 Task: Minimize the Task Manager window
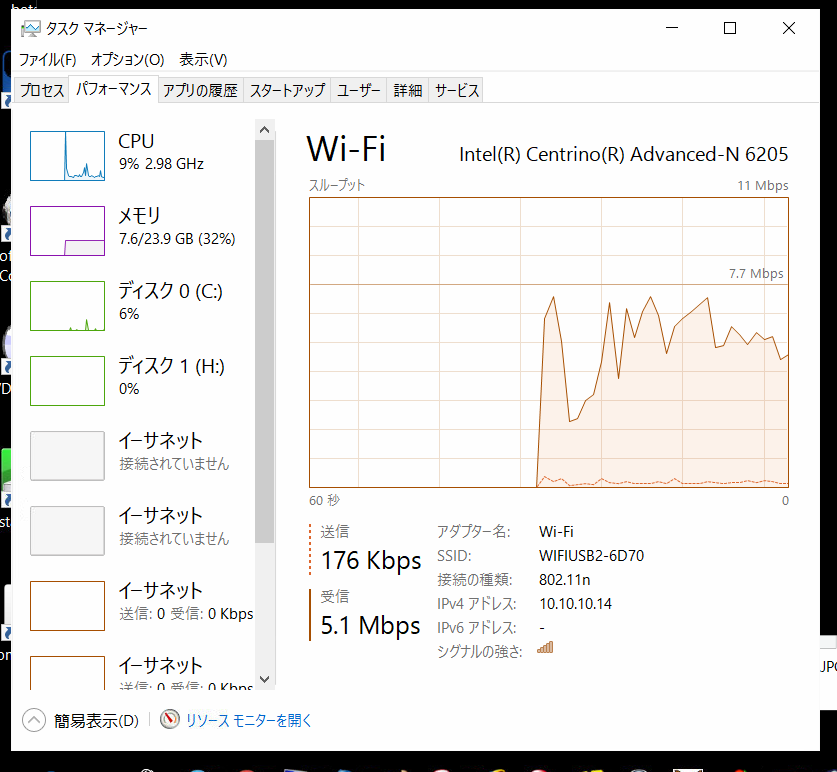click(x=672, y=28)
